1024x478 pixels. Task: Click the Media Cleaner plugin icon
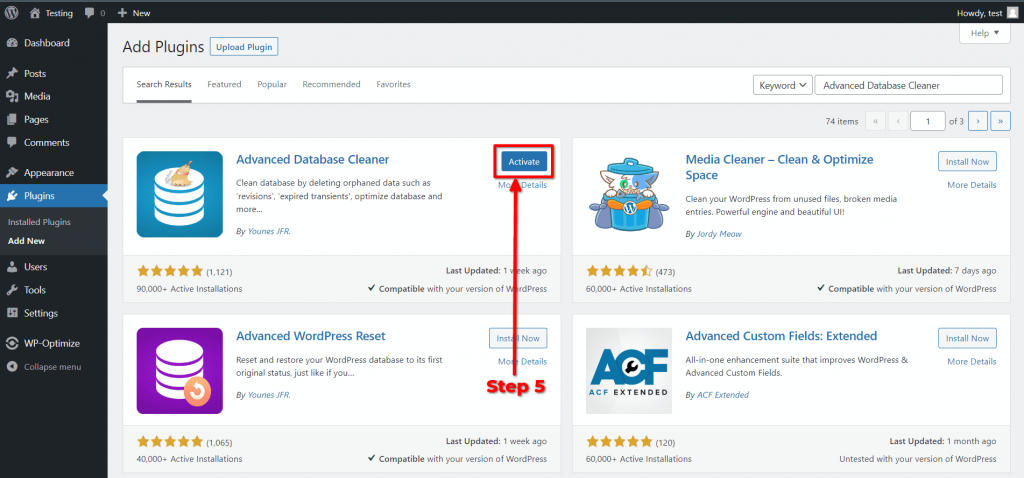629,194
